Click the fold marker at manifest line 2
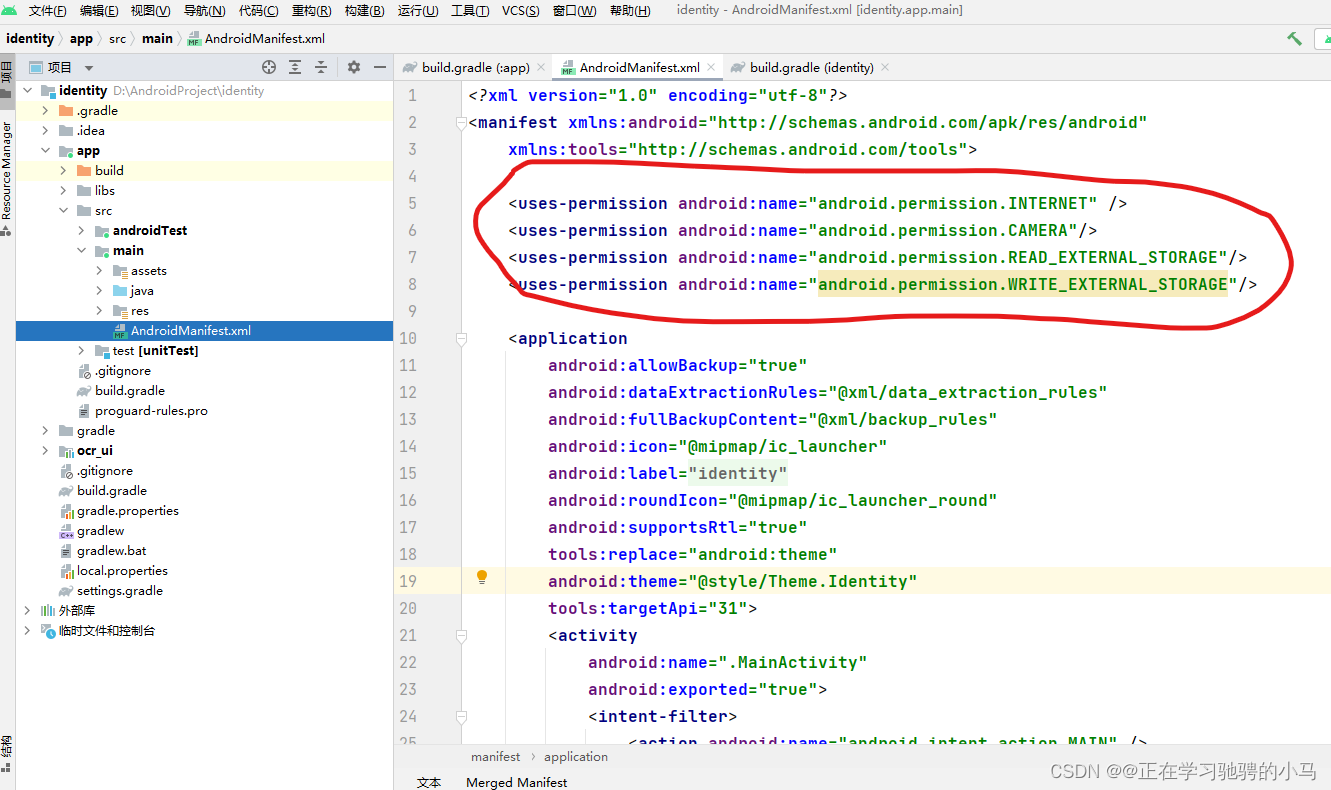Image resolution: width=1331 pixels, height=790 pixels. click(x=461, y=123)
